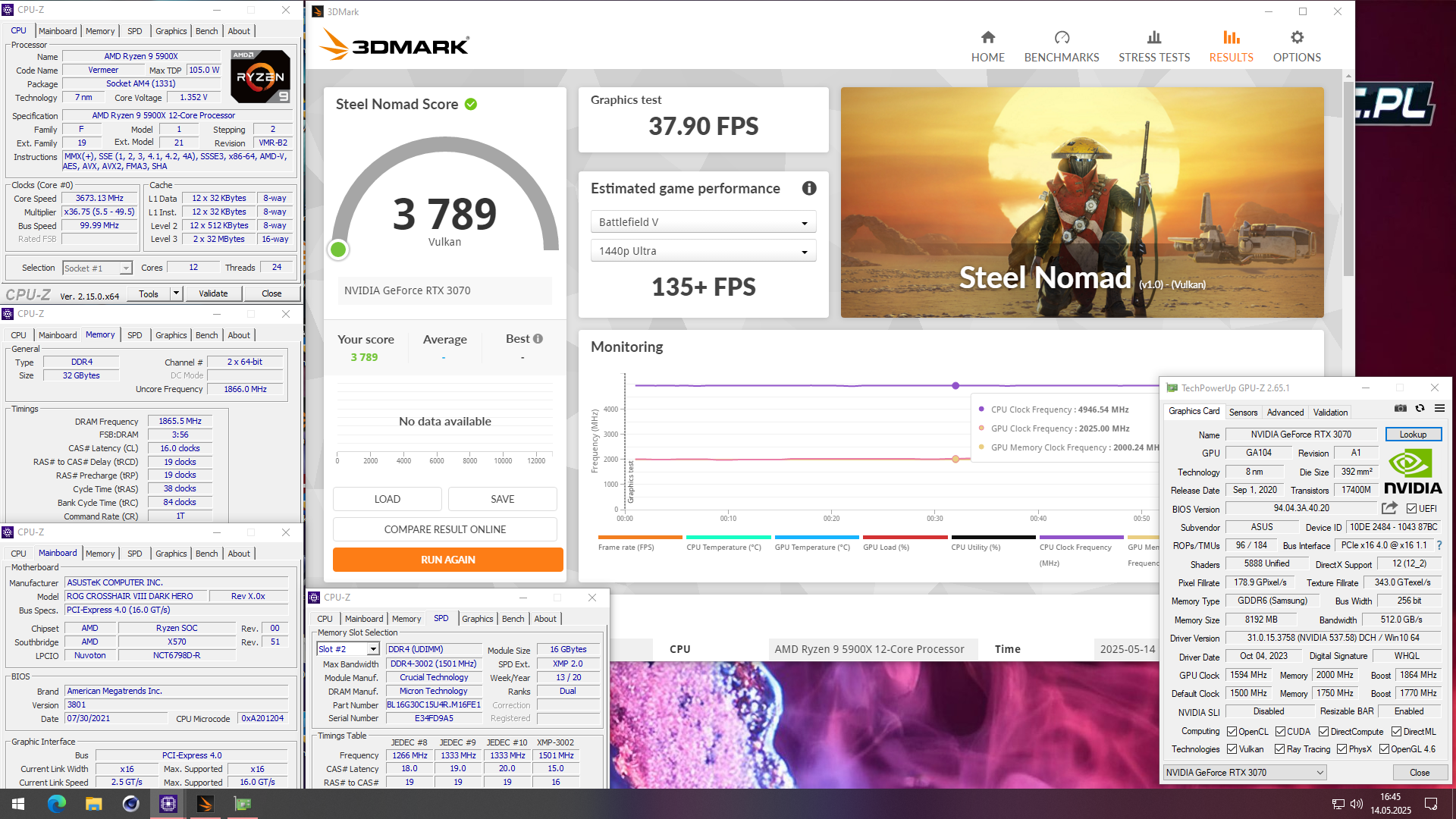
Task: Open GPU-Z hamburger menu
Action: (x=1439, y=408)
